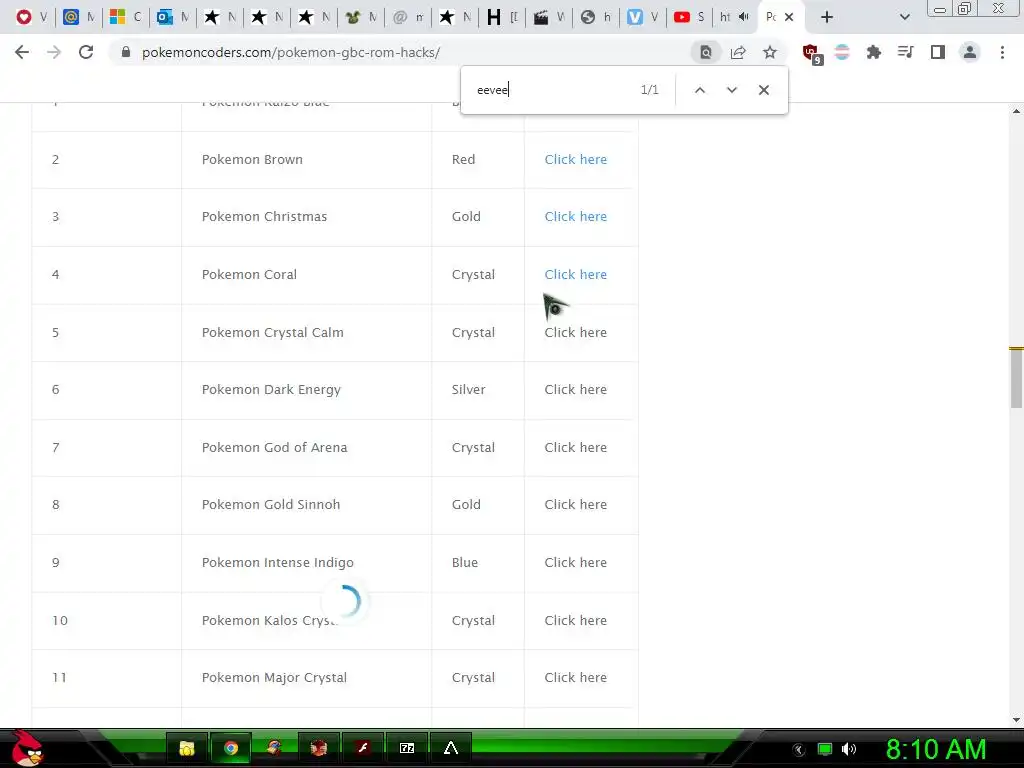Open the Chrome profile avatar
Screen dimensions: 1024x768
click(x=970, y=52)
